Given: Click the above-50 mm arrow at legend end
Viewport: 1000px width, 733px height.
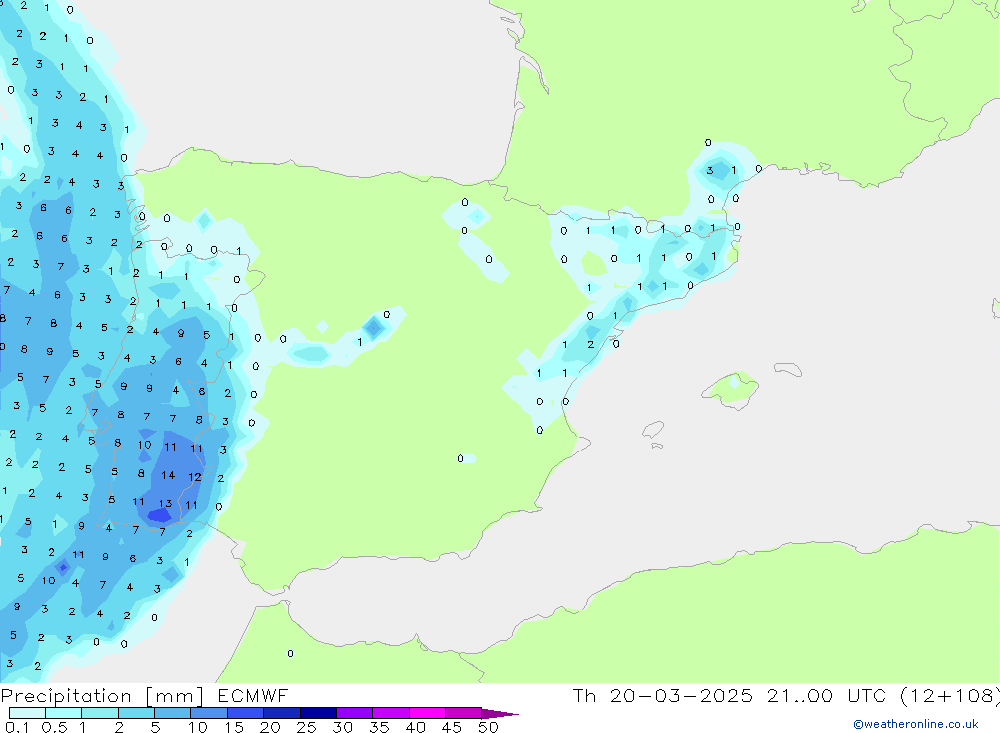Looking at the screenshot, I should [x=499, y=714].
